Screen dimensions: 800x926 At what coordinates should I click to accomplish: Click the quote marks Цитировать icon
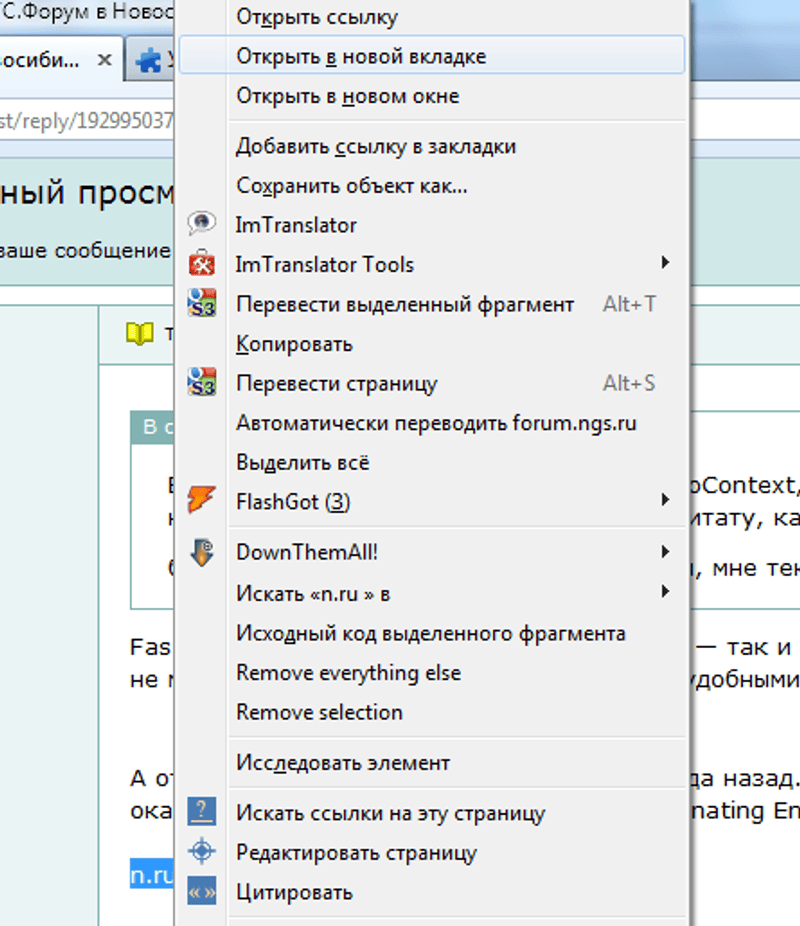202,892
